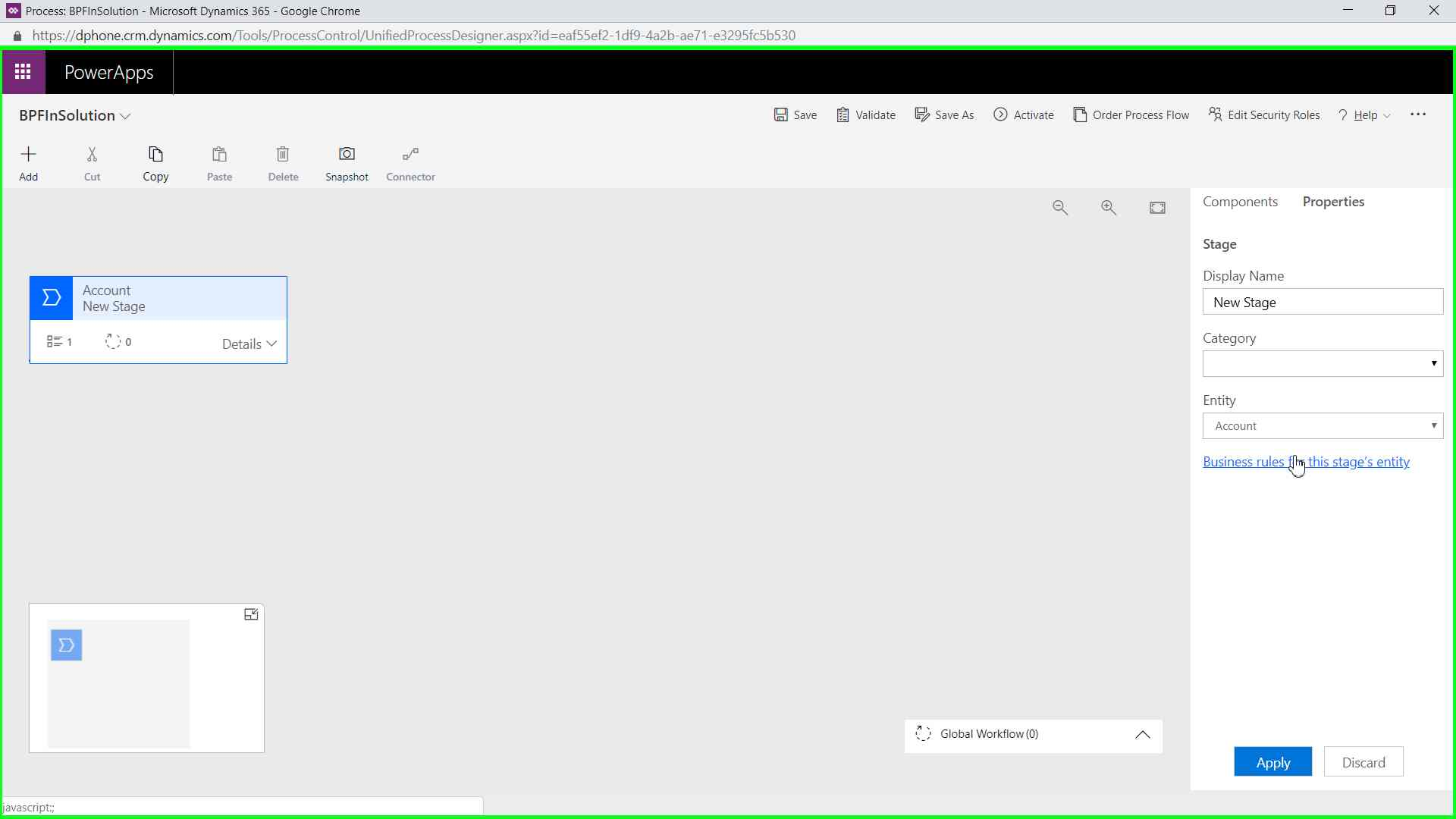Expand the Global Workflow panel
Screen dimensions: 1456x819
1142,735
